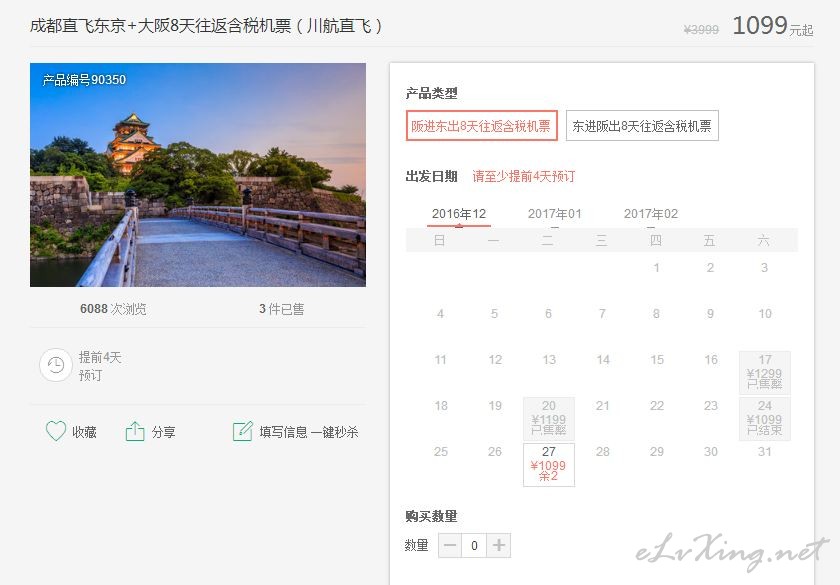Click the 提前4天预订 advance booking text
Screen dimensions: 840x585
click(x=100, y=366)
